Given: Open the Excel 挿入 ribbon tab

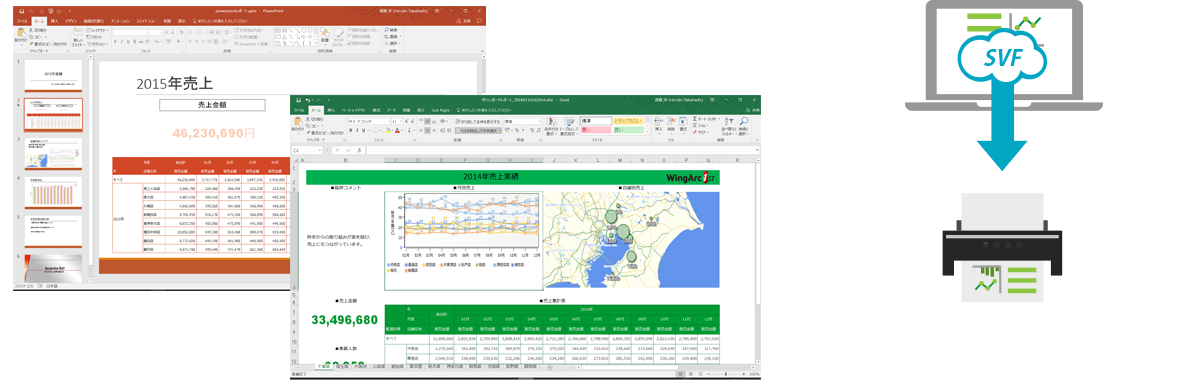Looking at the screenshot, I should (x=331, y=110).
